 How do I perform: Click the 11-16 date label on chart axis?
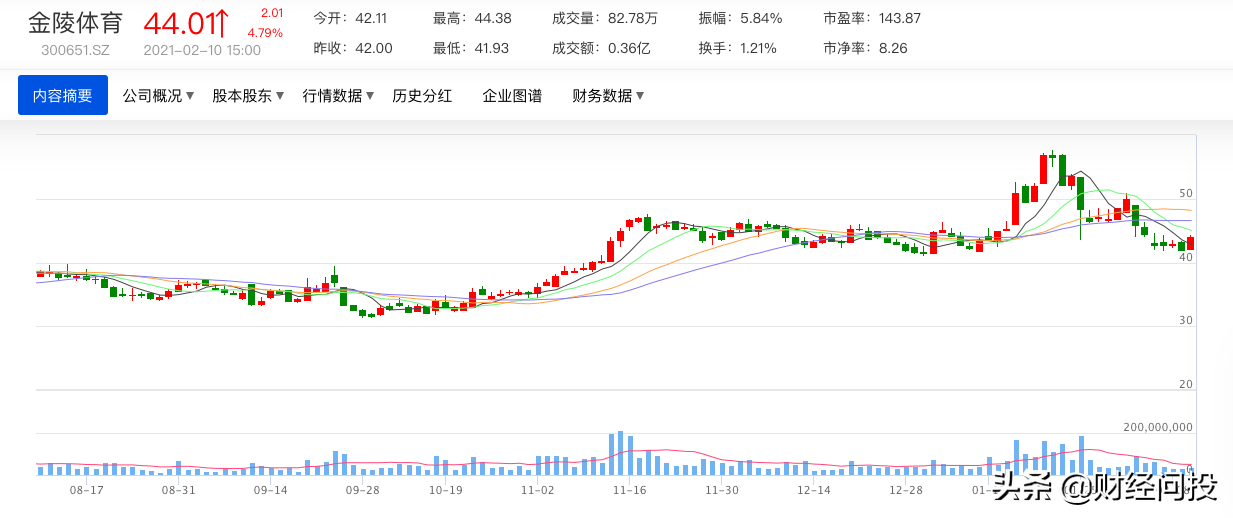click(x=629, y=490)
